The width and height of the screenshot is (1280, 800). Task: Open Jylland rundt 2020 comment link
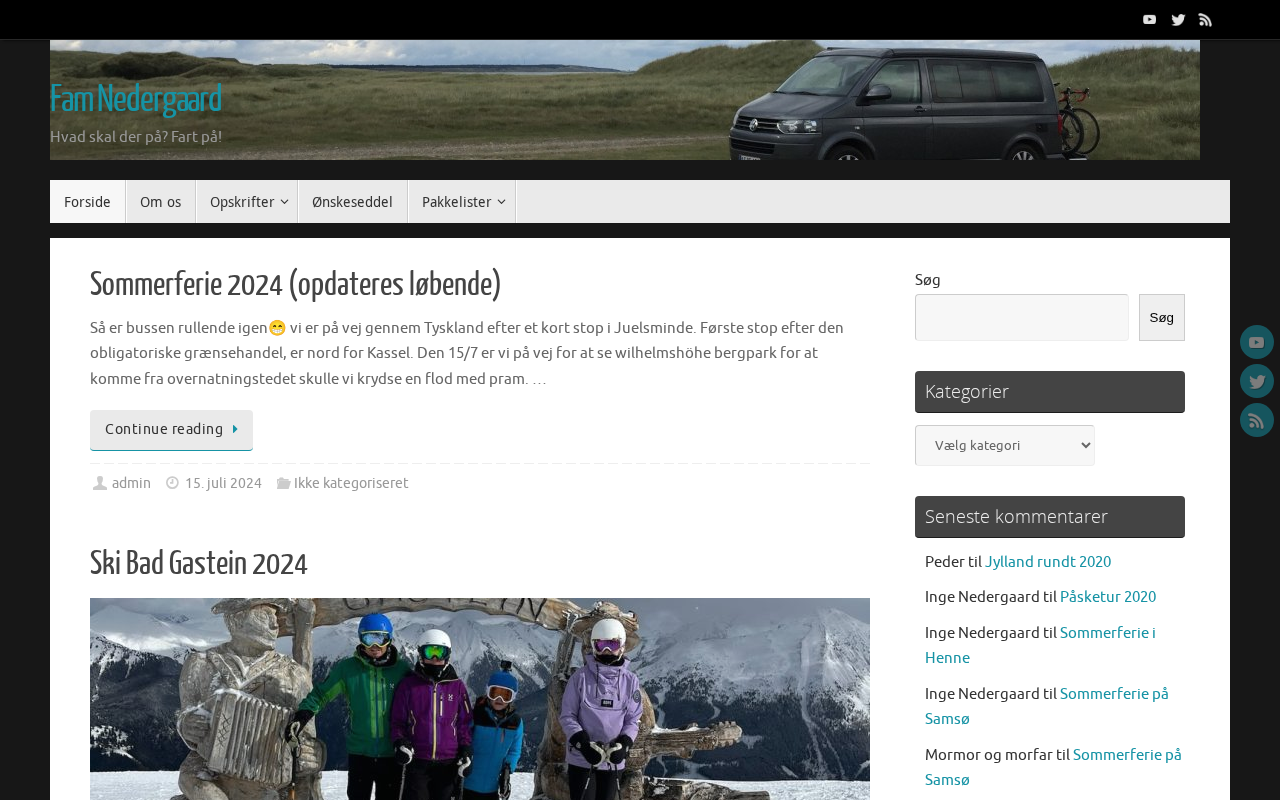1048,562
